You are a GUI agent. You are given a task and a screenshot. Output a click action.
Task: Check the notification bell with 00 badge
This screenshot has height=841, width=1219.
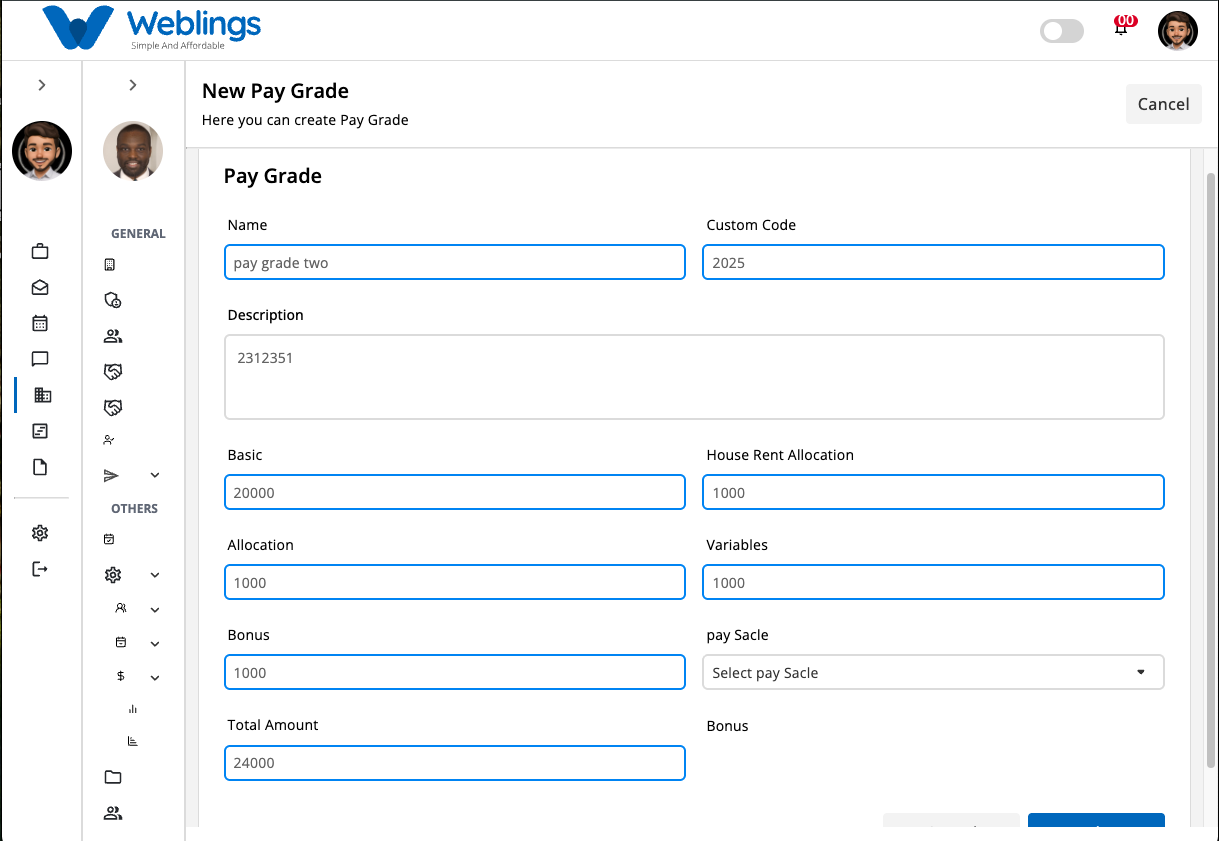(1123, 26)
